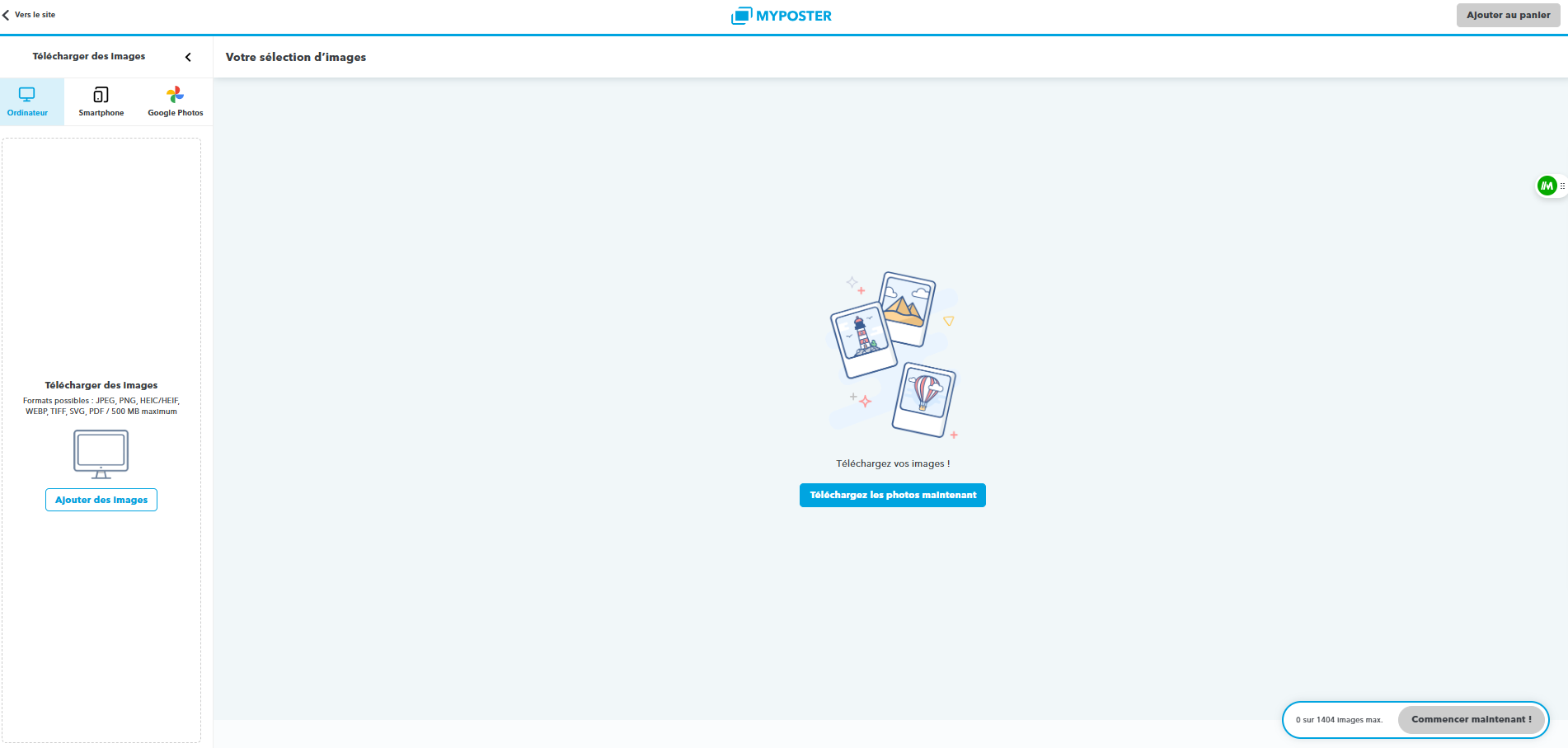Select the Ordinateur upload source
Image resolution: width=1568 pixels, height=748 pixels.
coord(28,102)
